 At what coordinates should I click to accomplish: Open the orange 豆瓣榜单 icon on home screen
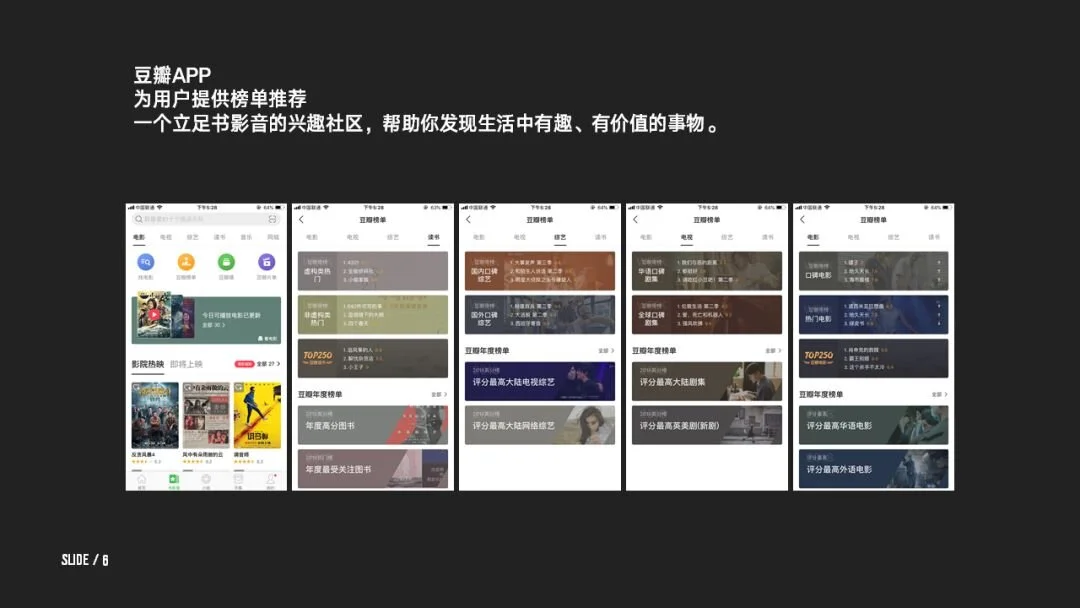point(186,262)
